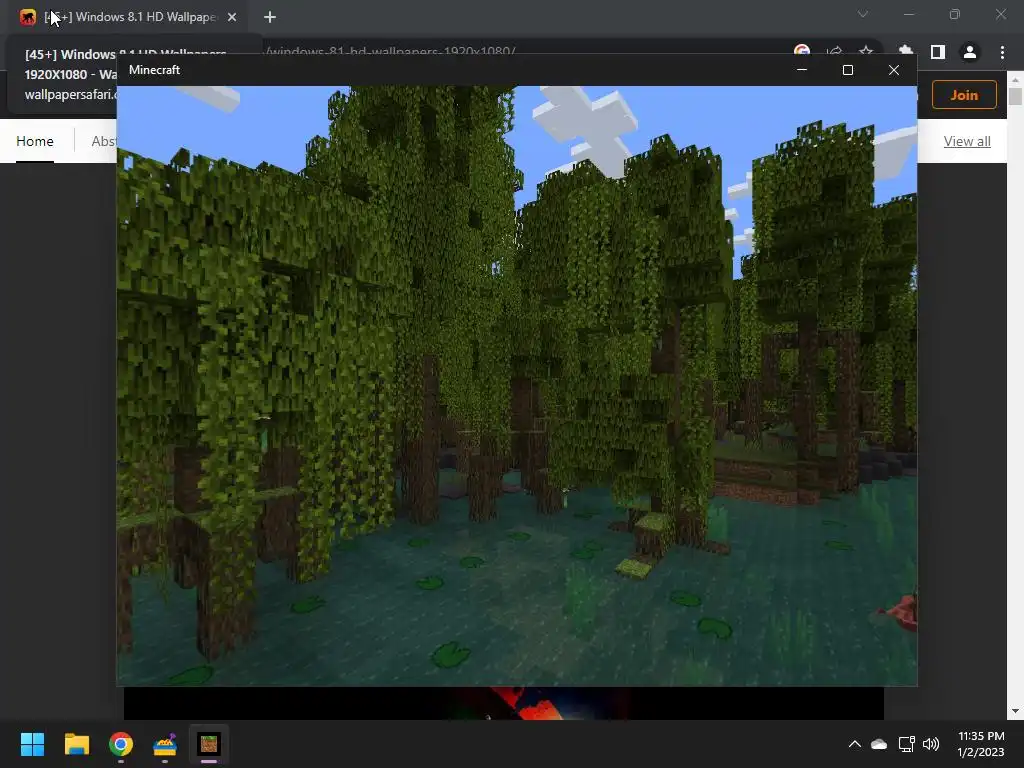Switch to Chrome from the taskbar

121,744
